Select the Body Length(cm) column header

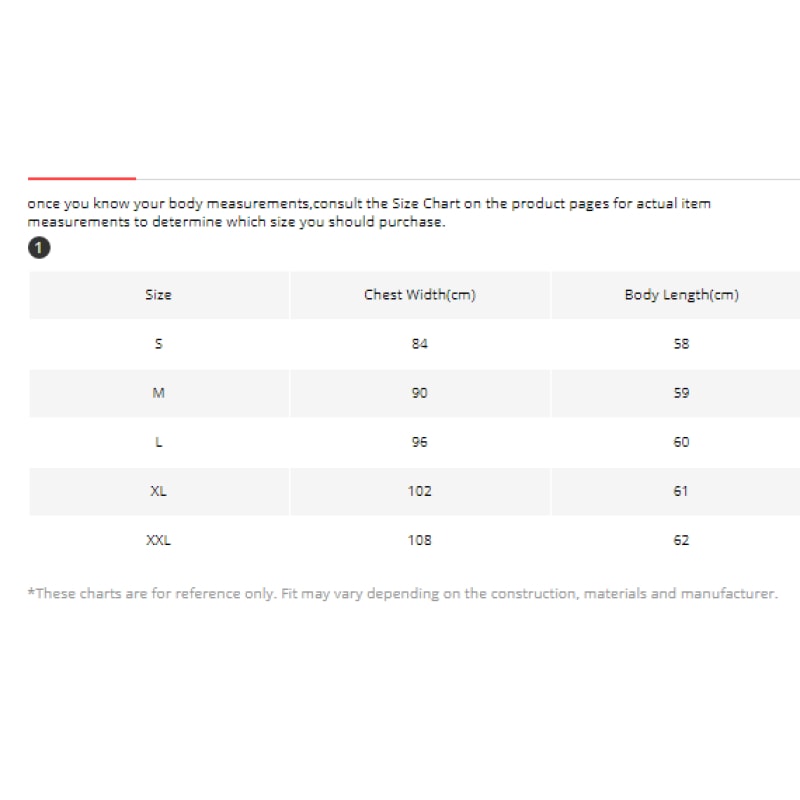[x=681, y=295]
